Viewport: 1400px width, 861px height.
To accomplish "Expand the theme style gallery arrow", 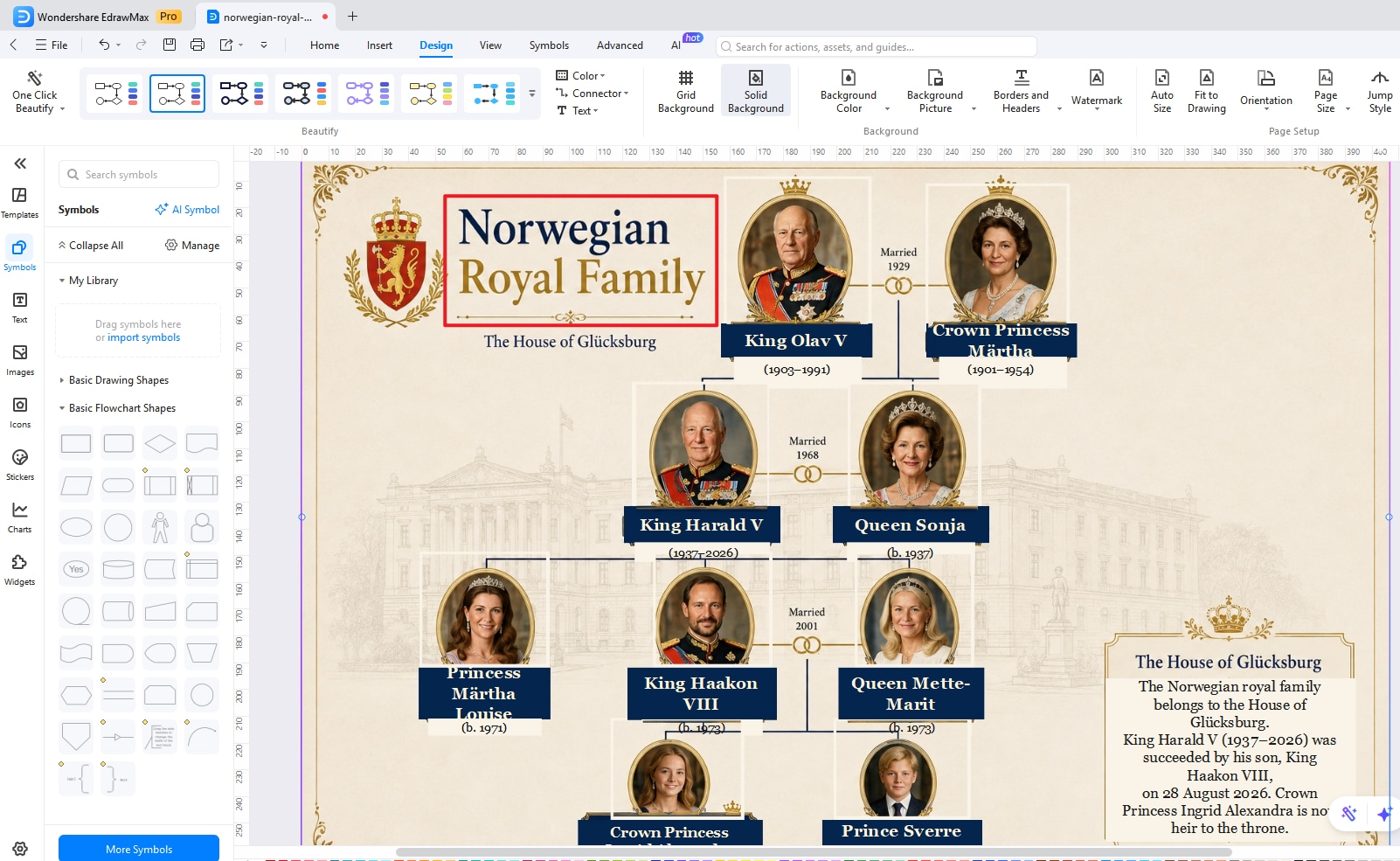I will [532, 94].
